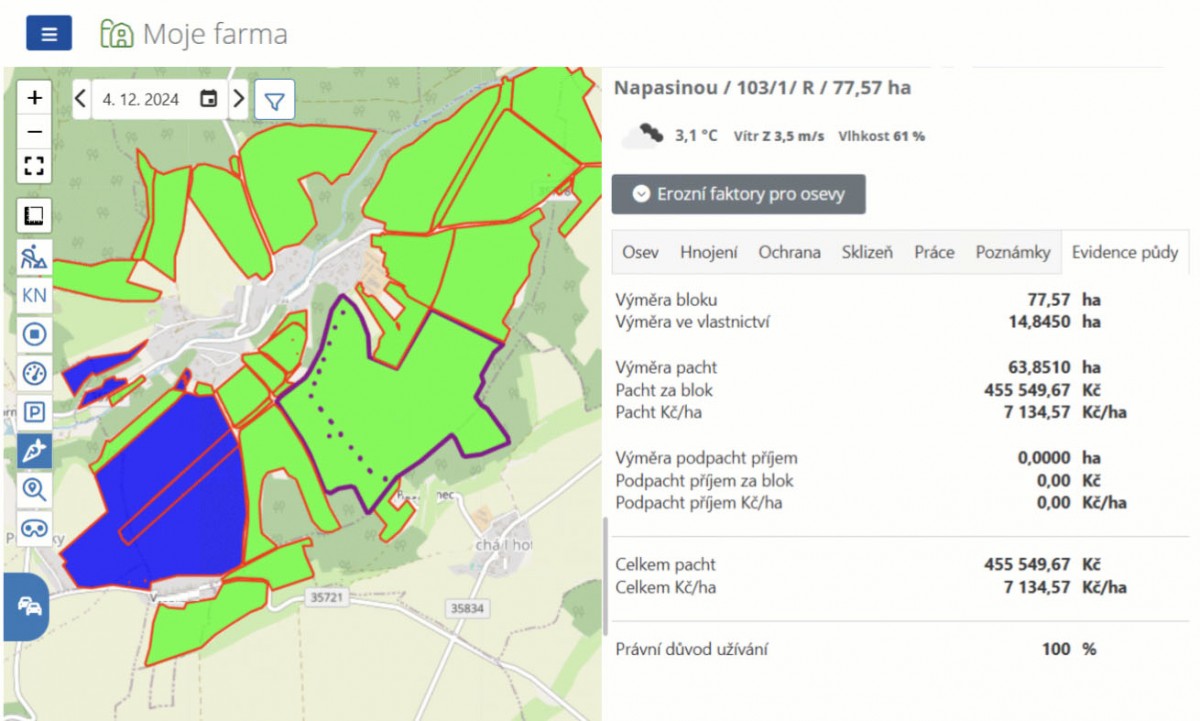
Task: Expand Erozní faktory pro osevy
Action: tap(738, 194)
